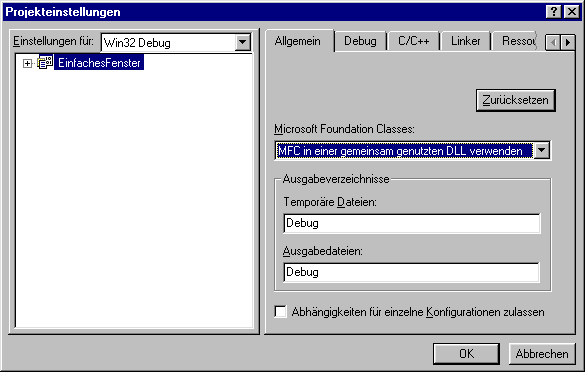585x372 pixels.
Task: Open the Linker tab
Action: 465,41
